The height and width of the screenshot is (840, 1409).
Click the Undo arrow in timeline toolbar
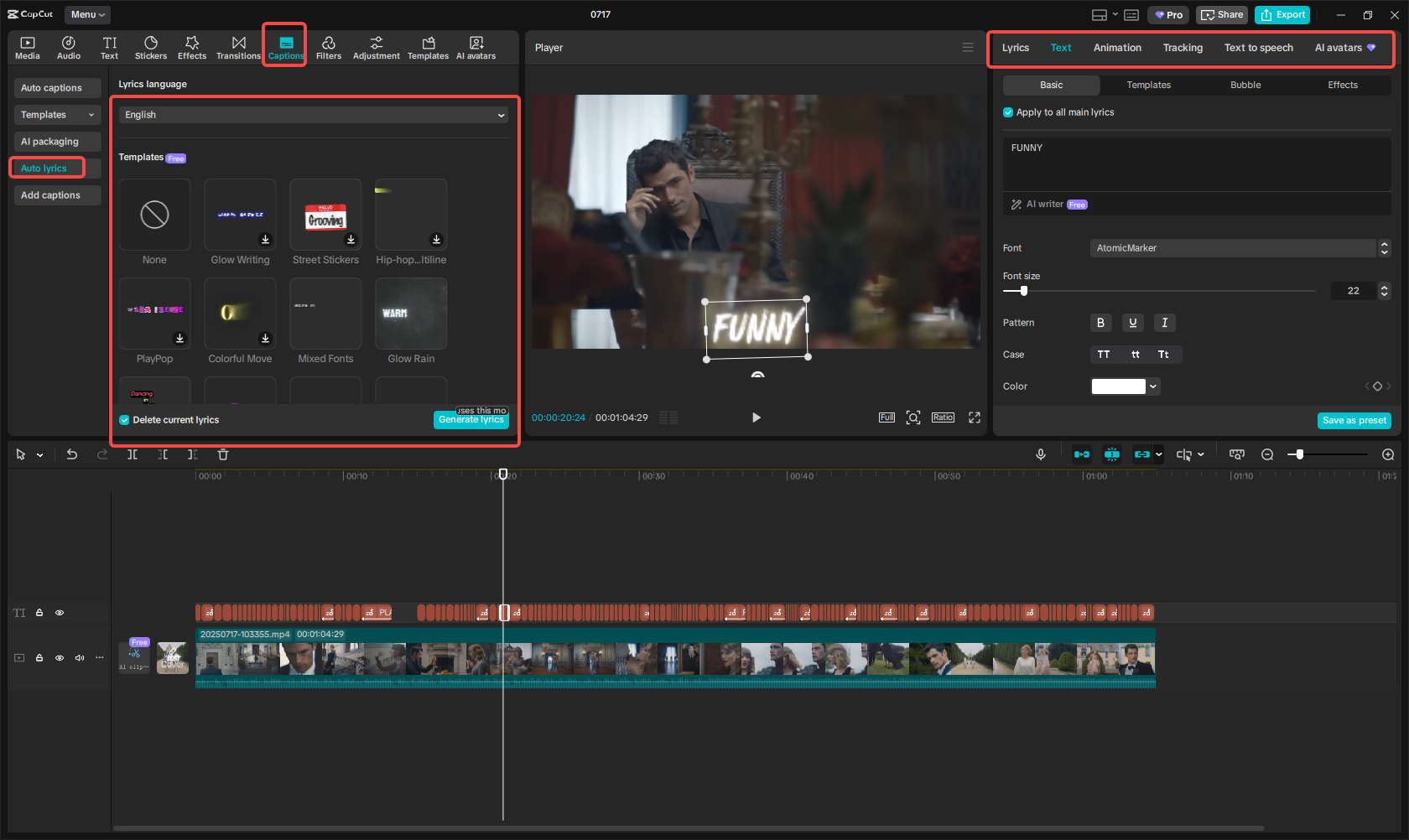coord(72,454)
